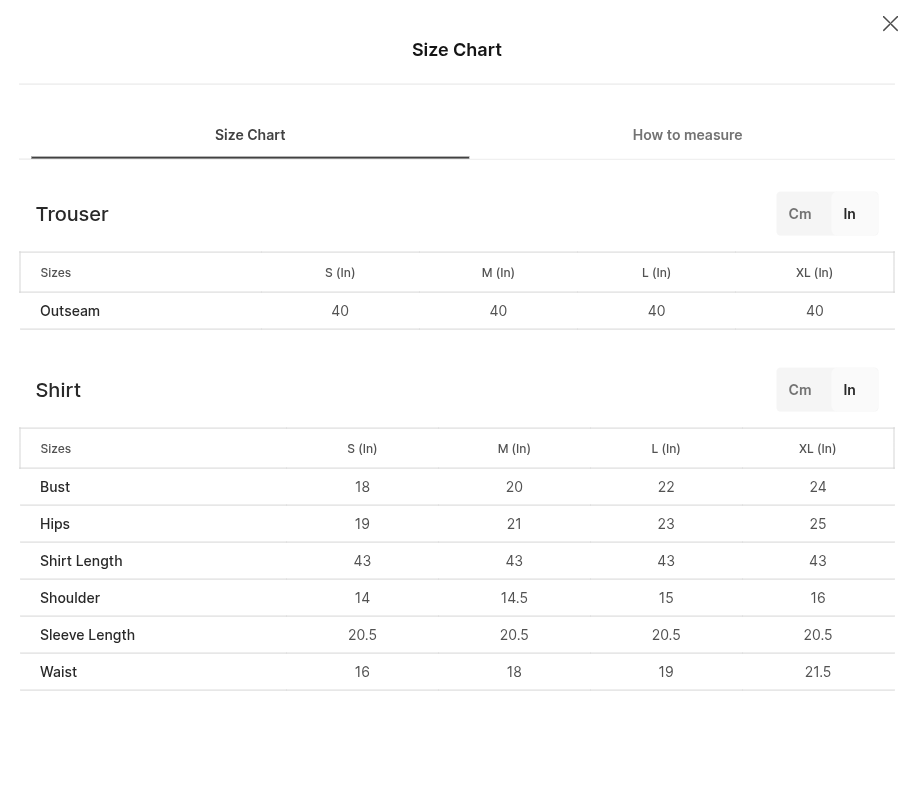Select the Hips row label
This screenshot has width=910, height=793.
coord(55,524)
